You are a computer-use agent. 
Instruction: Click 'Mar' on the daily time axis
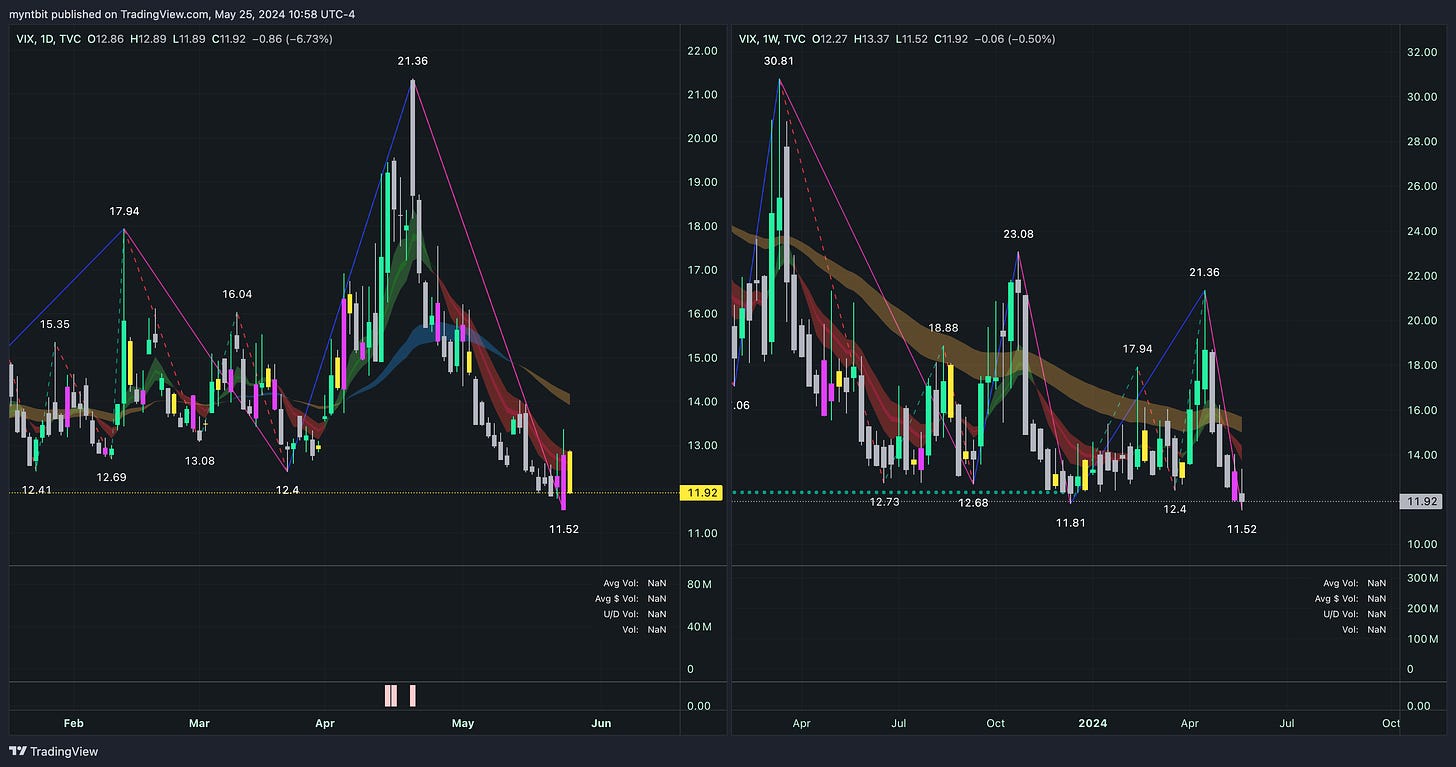[x=199, y=722]
